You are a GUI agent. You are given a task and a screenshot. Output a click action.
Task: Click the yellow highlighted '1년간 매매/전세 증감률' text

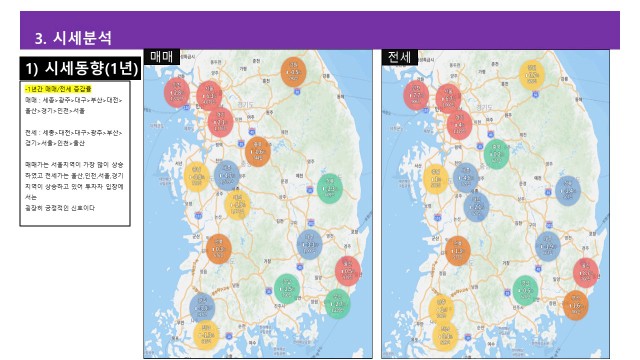click(x=58, y=89)
